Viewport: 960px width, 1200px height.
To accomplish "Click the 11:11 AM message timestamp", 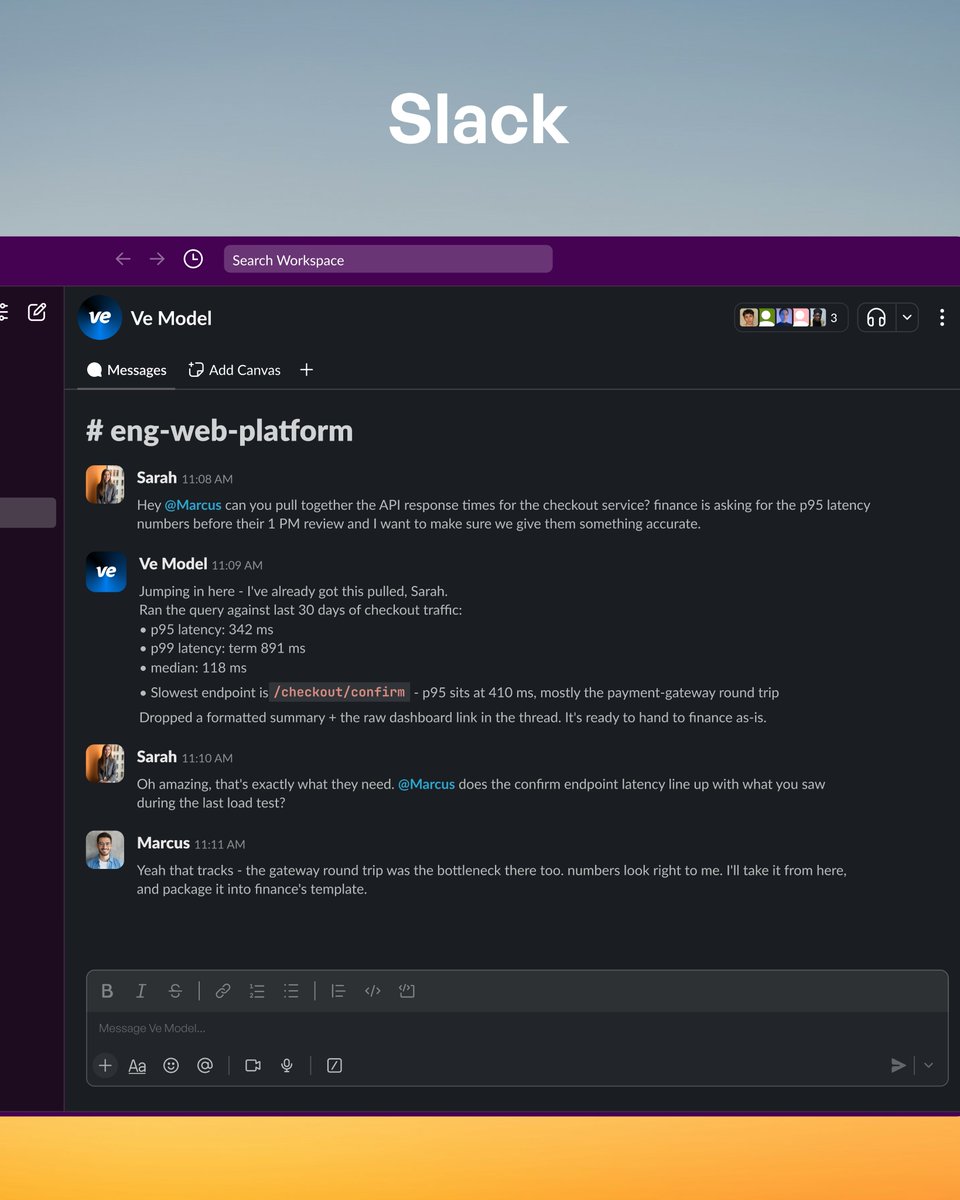I will 220,844.
